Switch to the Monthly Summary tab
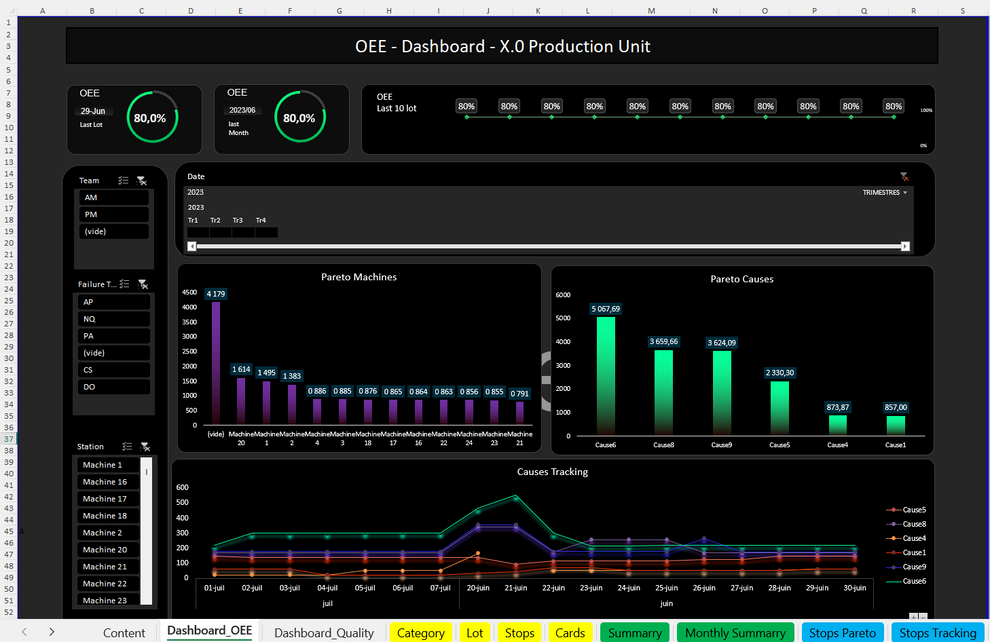 pyautogui.click(x=735, y=632)
